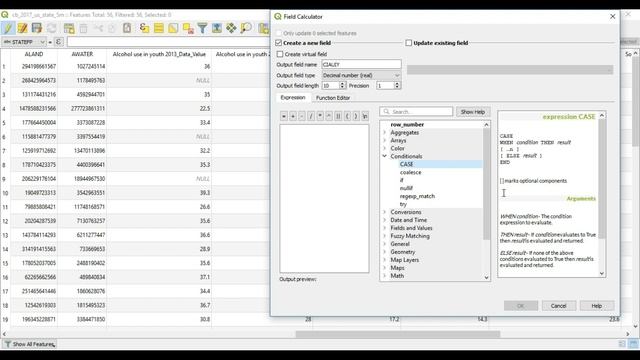Insert the minus operator into the expression
Image resolution: width=640 pixels, height=360 pixels.
pyautogui.click(x=302, y=116)
